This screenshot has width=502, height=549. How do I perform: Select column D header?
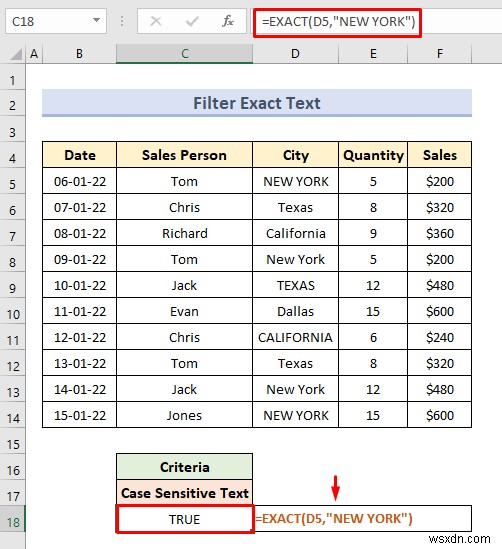(295, 54)
